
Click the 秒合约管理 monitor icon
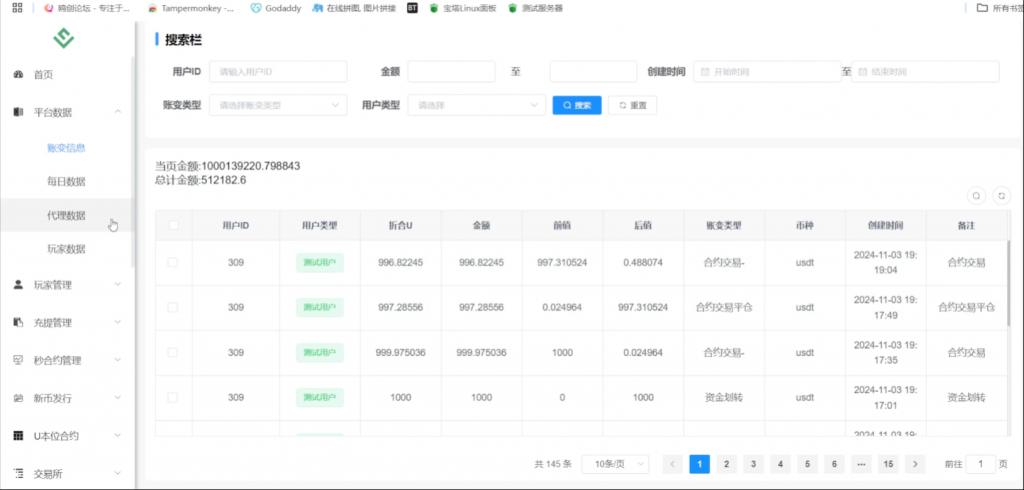click(x=18, y=360)
